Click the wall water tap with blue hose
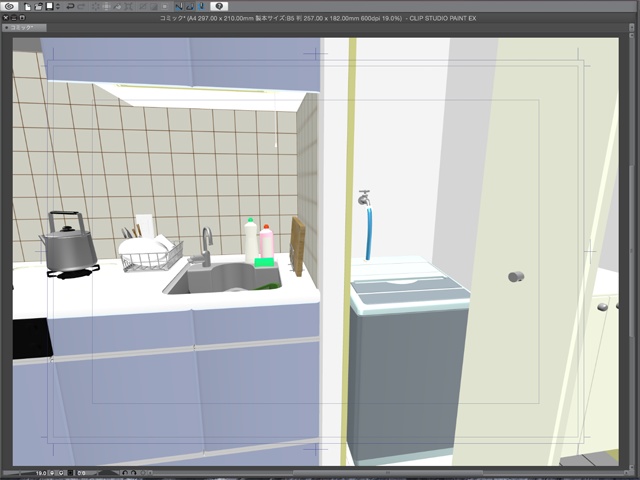 (366, 224)
